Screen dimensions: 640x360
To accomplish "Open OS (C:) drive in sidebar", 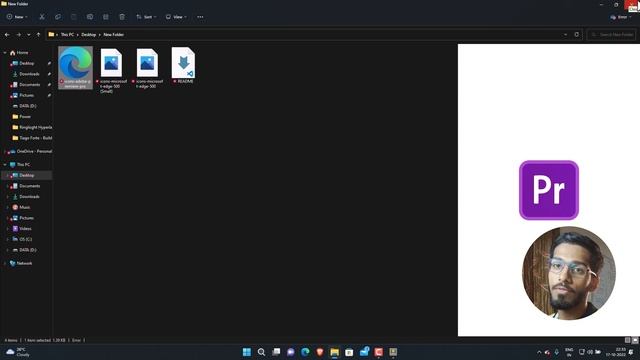I will coord(25,239).
